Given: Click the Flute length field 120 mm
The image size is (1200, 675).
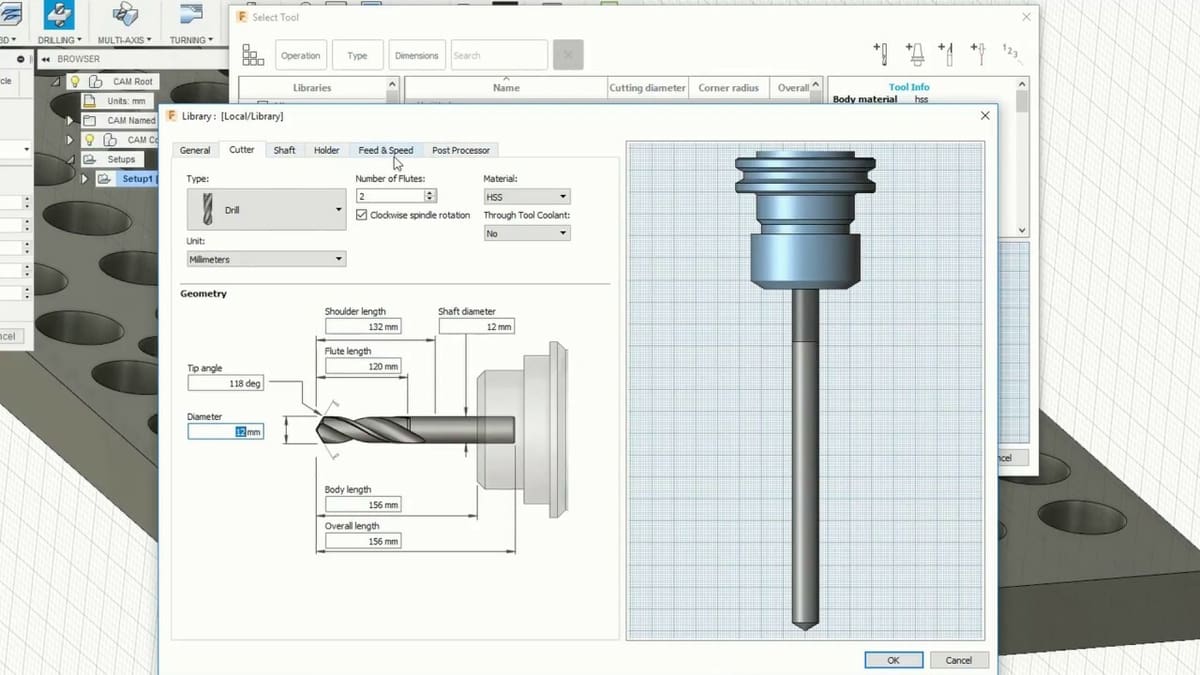Looking at the screenshot, I should pos(362,367).
